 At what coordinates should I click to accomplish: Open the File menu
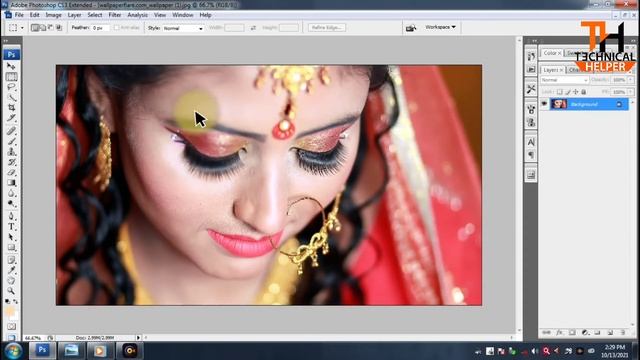[19, 15]
